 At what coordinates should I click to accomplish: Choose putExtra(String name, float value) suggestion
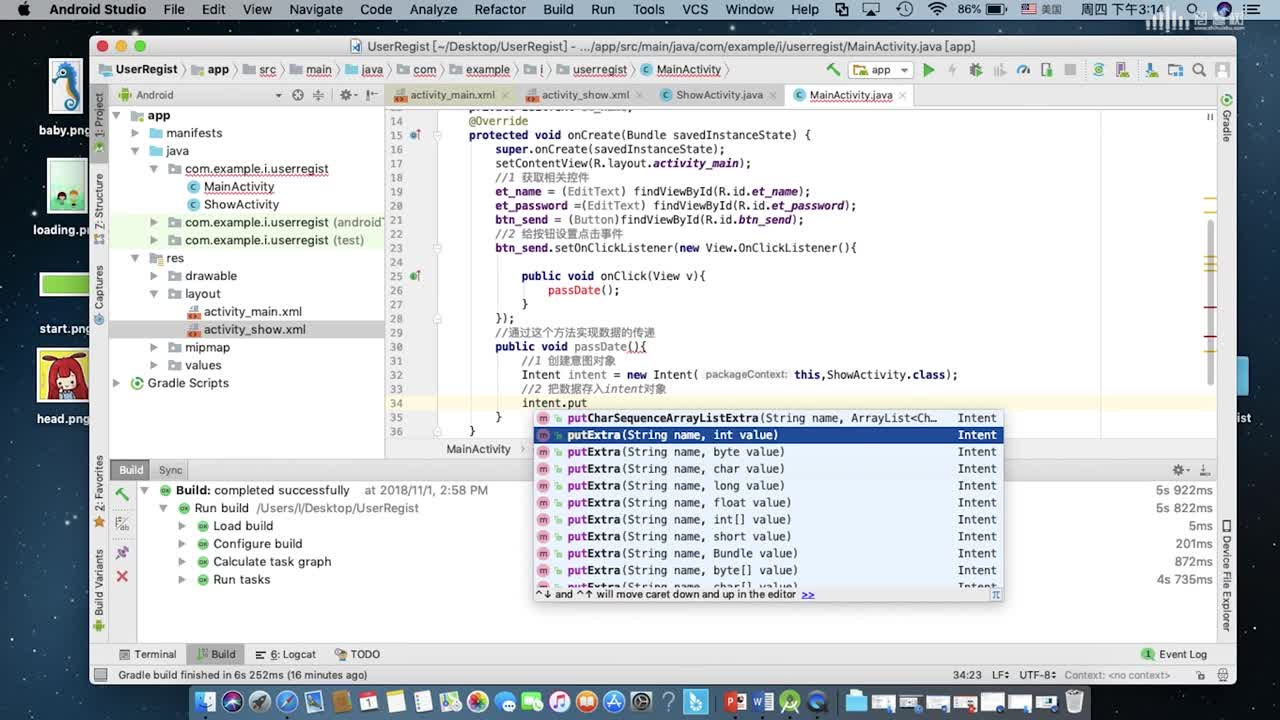768,503
